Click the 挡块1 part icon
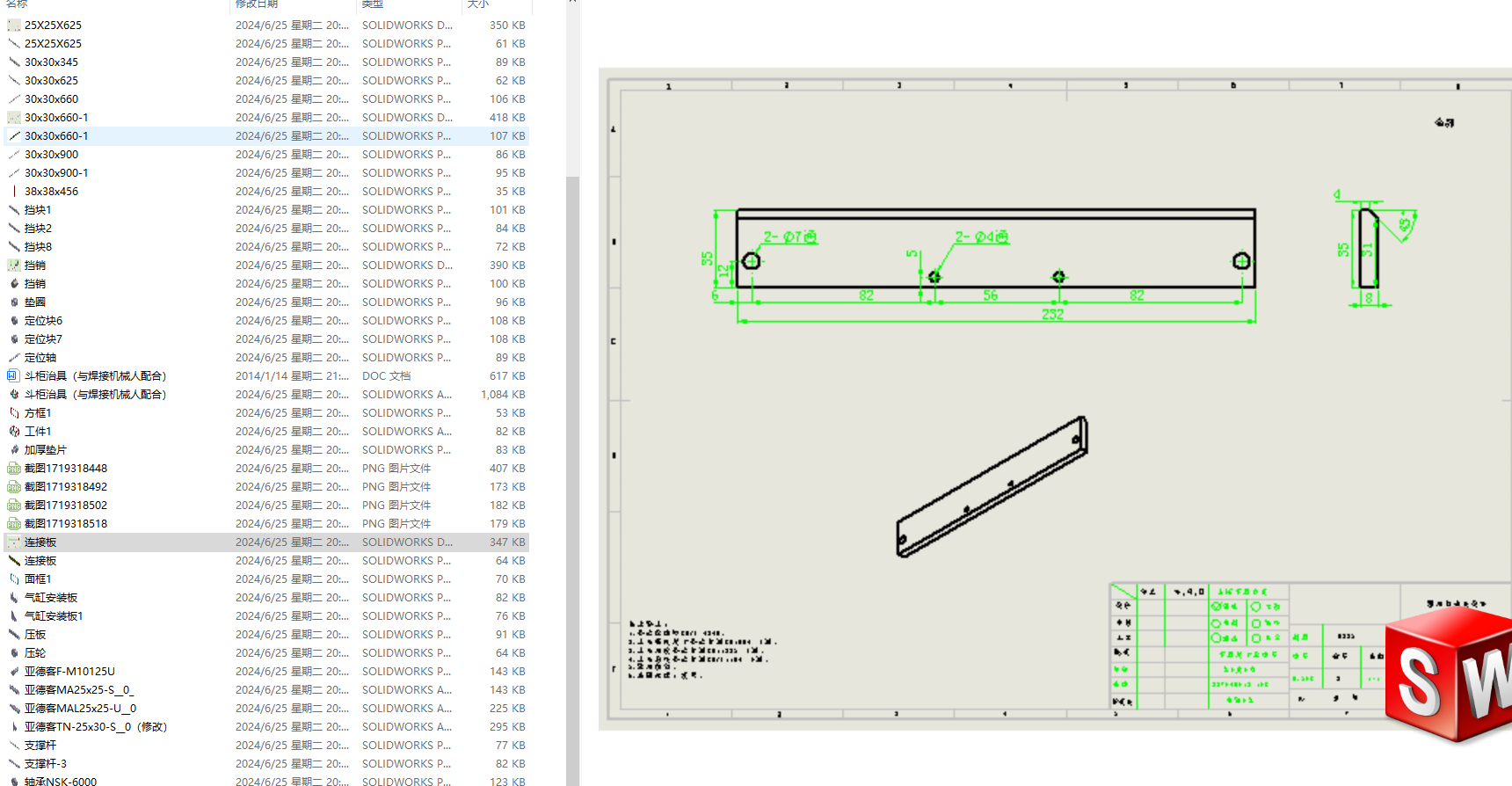1512x786 pixels. tap(14, 210)
